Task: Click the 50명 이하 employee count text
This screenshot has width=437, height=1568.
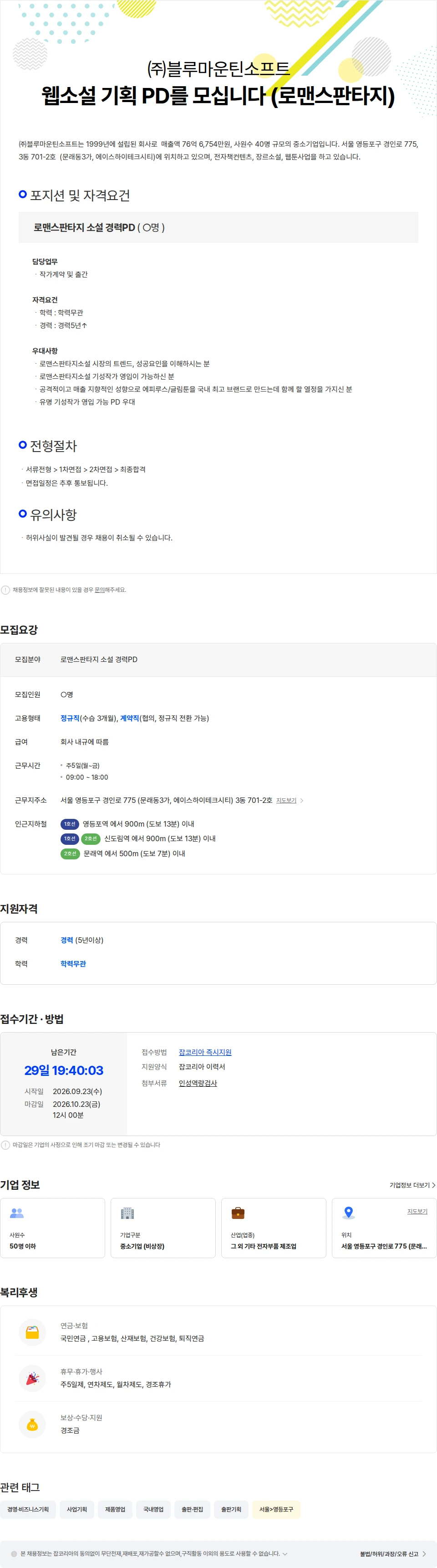Action: point(22,1246)
